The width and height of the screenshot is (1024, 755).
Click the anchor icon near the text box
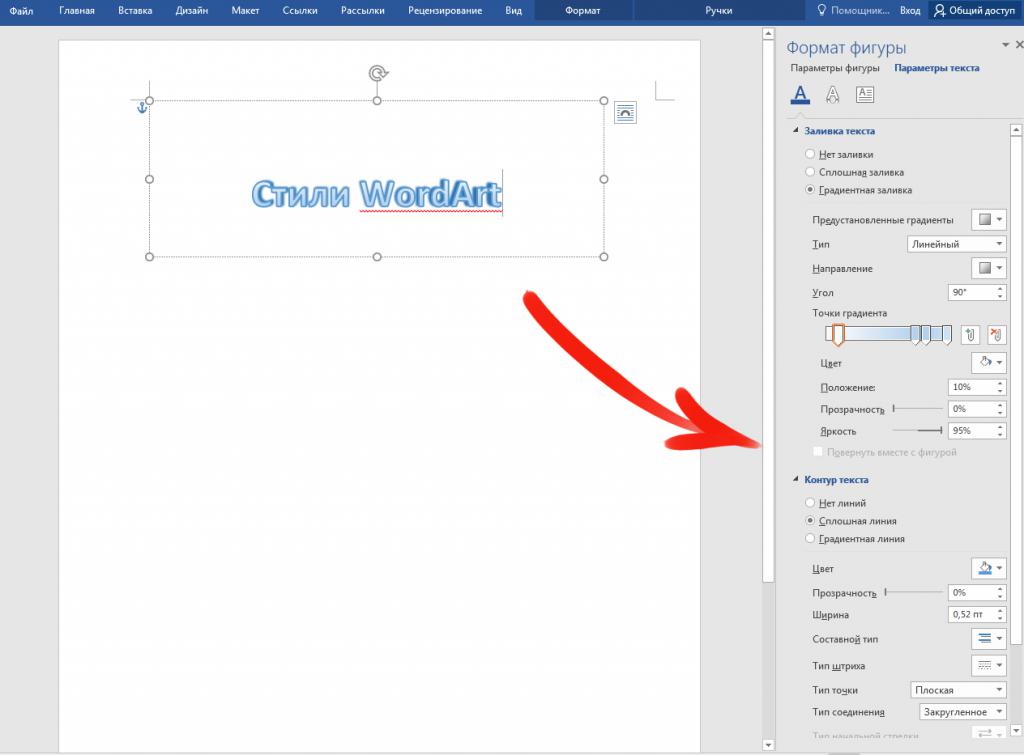(141, 108)
